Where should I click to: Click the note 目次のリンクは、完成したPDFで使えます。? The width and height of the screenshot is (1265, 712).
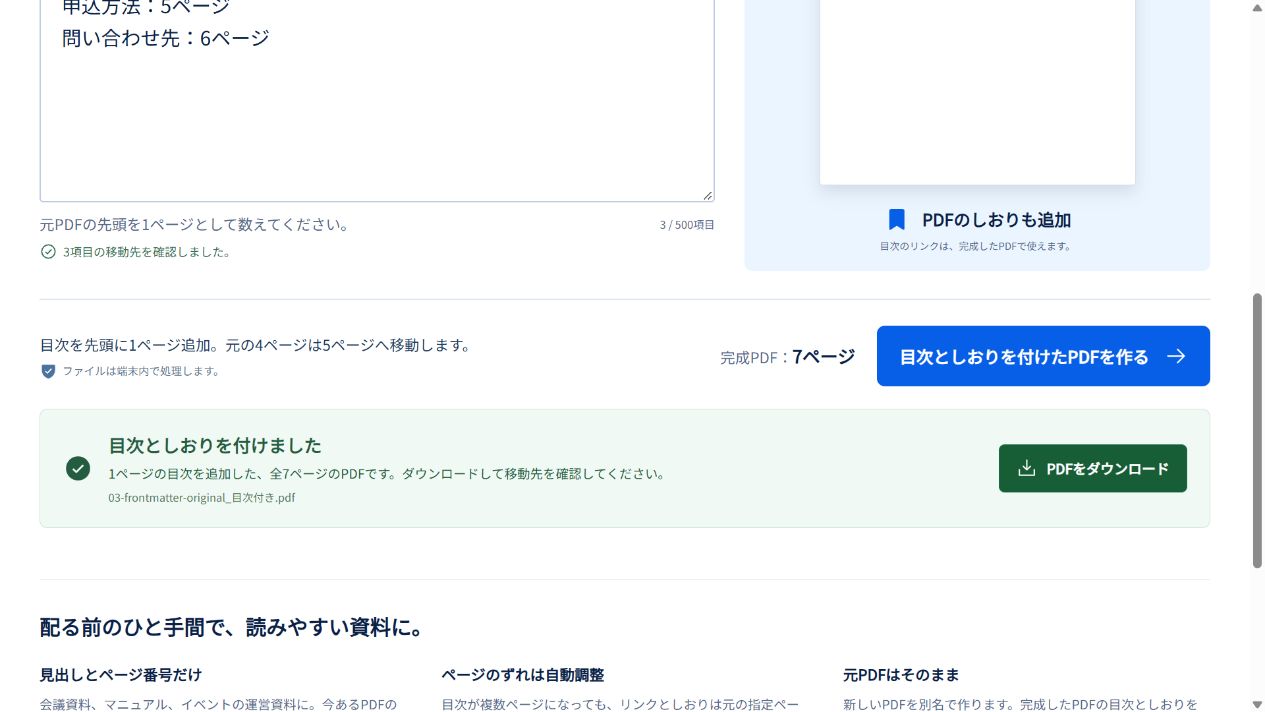(x=976, y=246)
